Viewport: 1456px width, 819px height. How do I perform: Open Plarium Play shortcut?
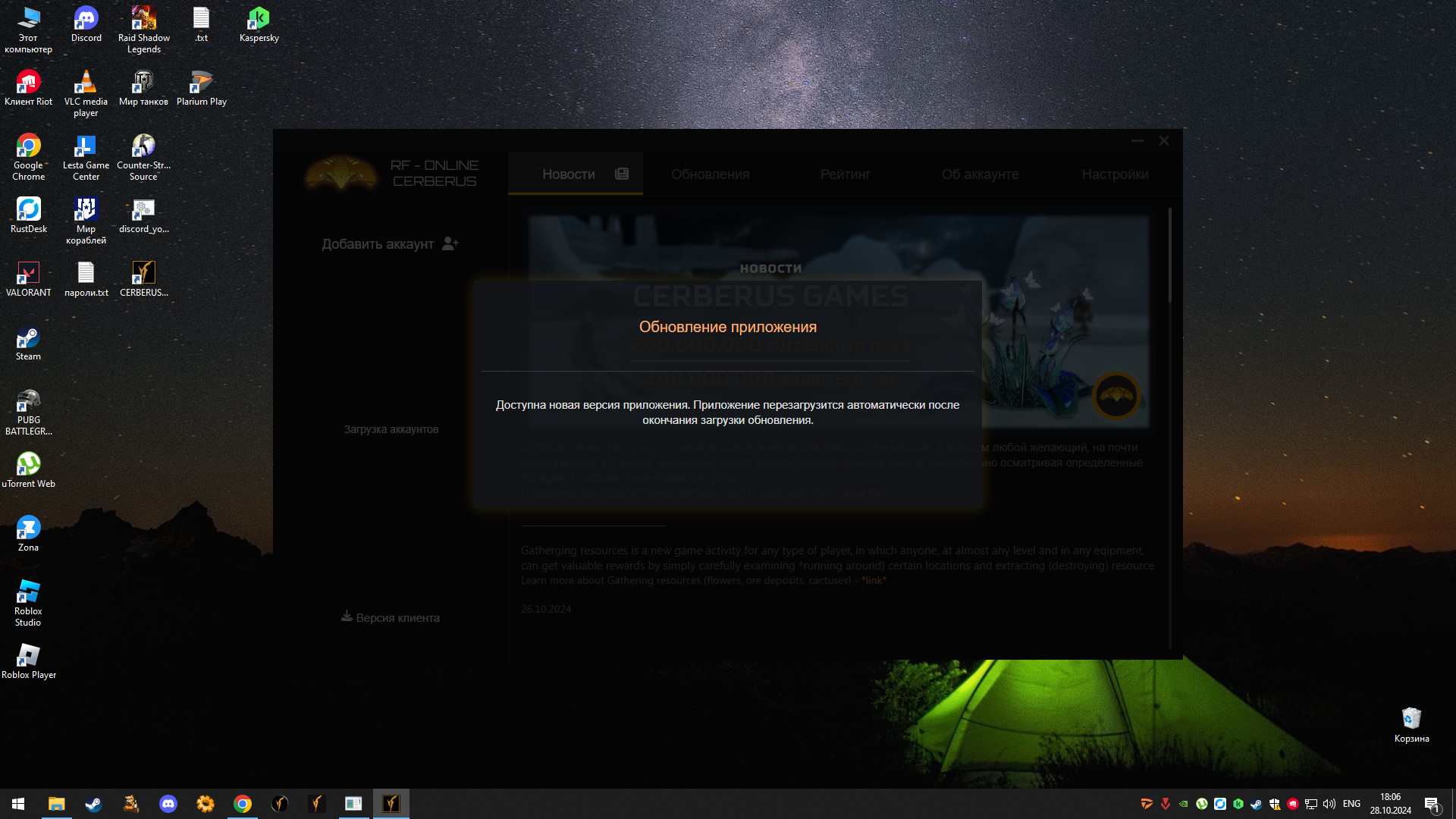point(201,89)
